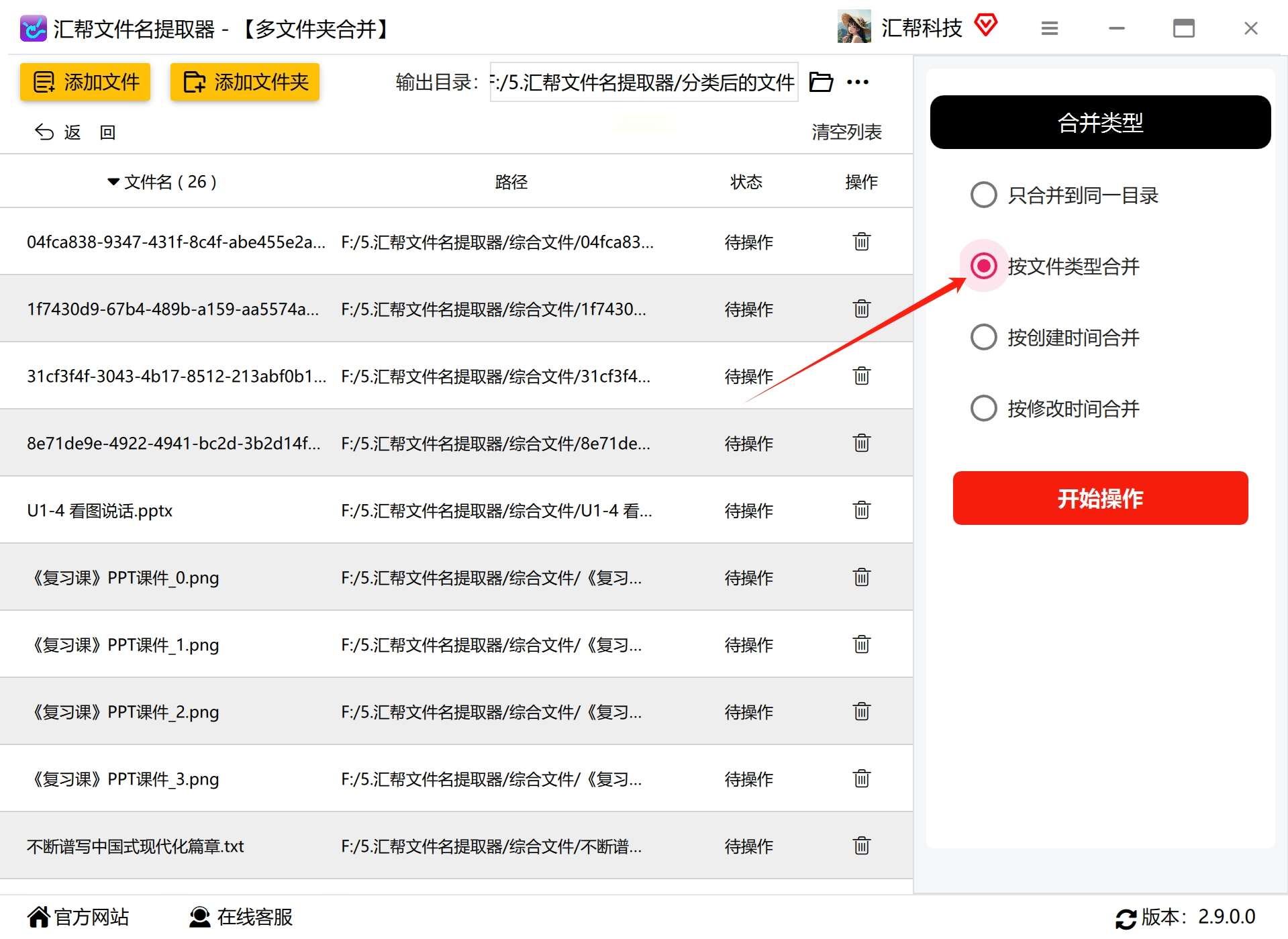Open the hamburger menu icon

pyautogui.click(x=1050, y=28)
